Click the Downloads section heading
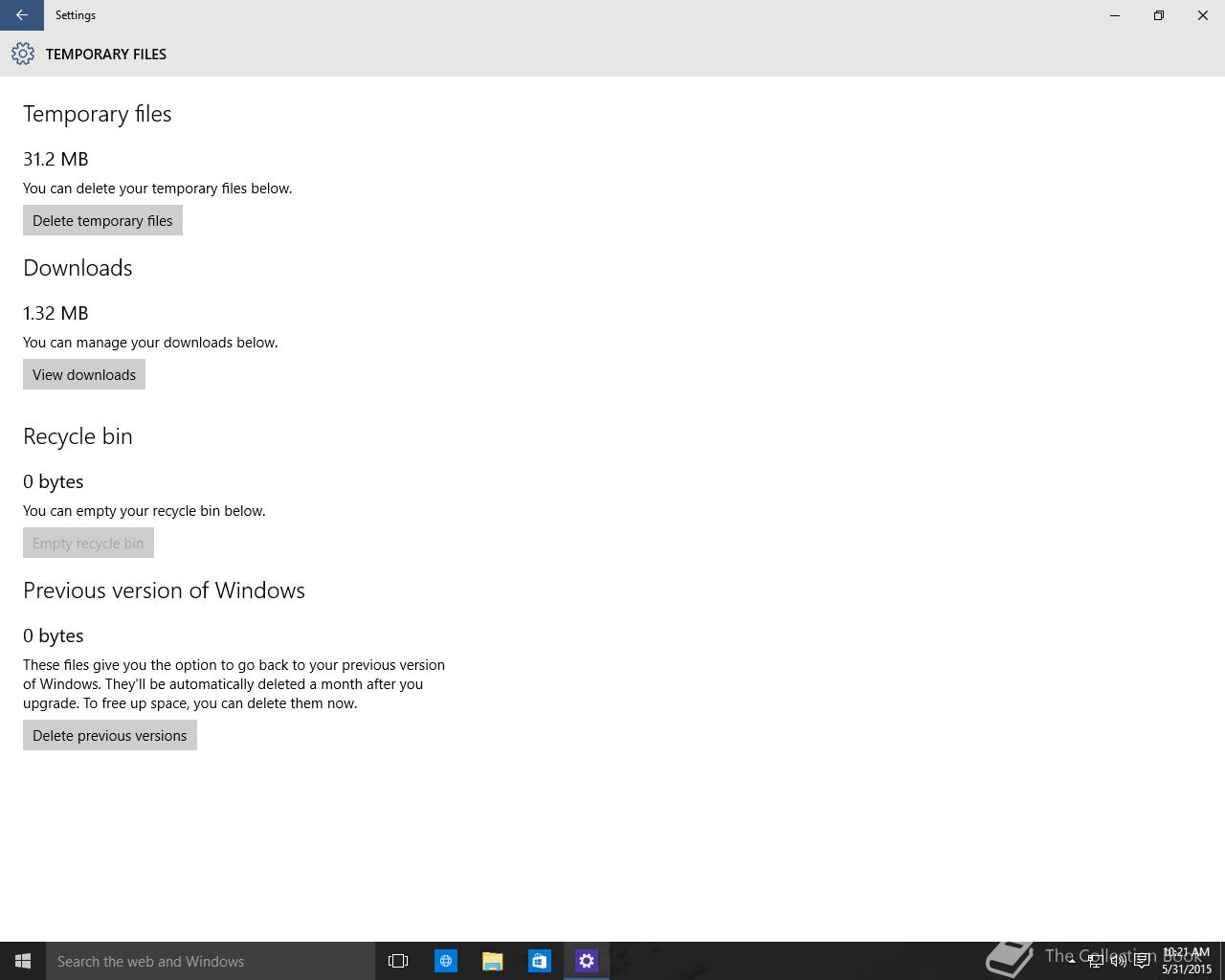 tap(78, 268)
